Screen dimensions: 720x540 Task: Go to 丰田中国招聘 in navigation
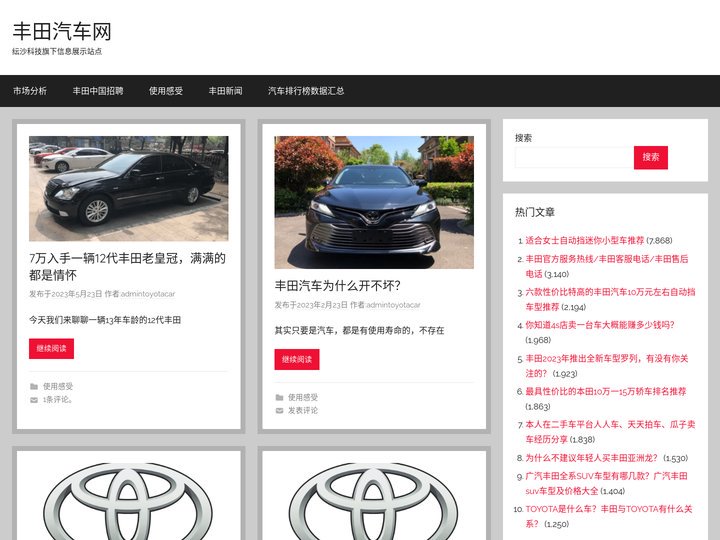pos(98,91)
